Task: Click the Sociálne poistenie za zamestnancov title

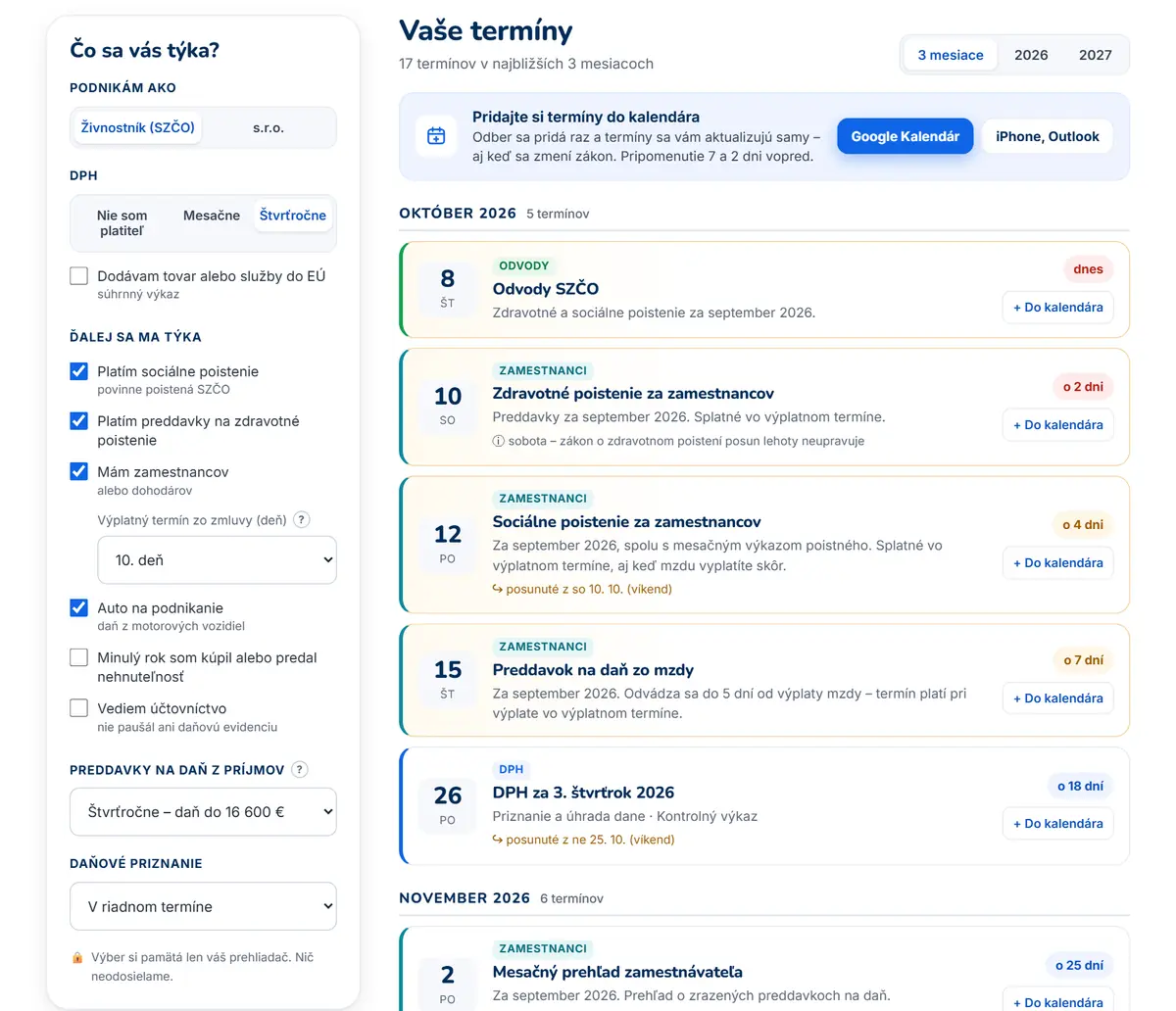Action: pyautogui.click(x=627, y=522)
